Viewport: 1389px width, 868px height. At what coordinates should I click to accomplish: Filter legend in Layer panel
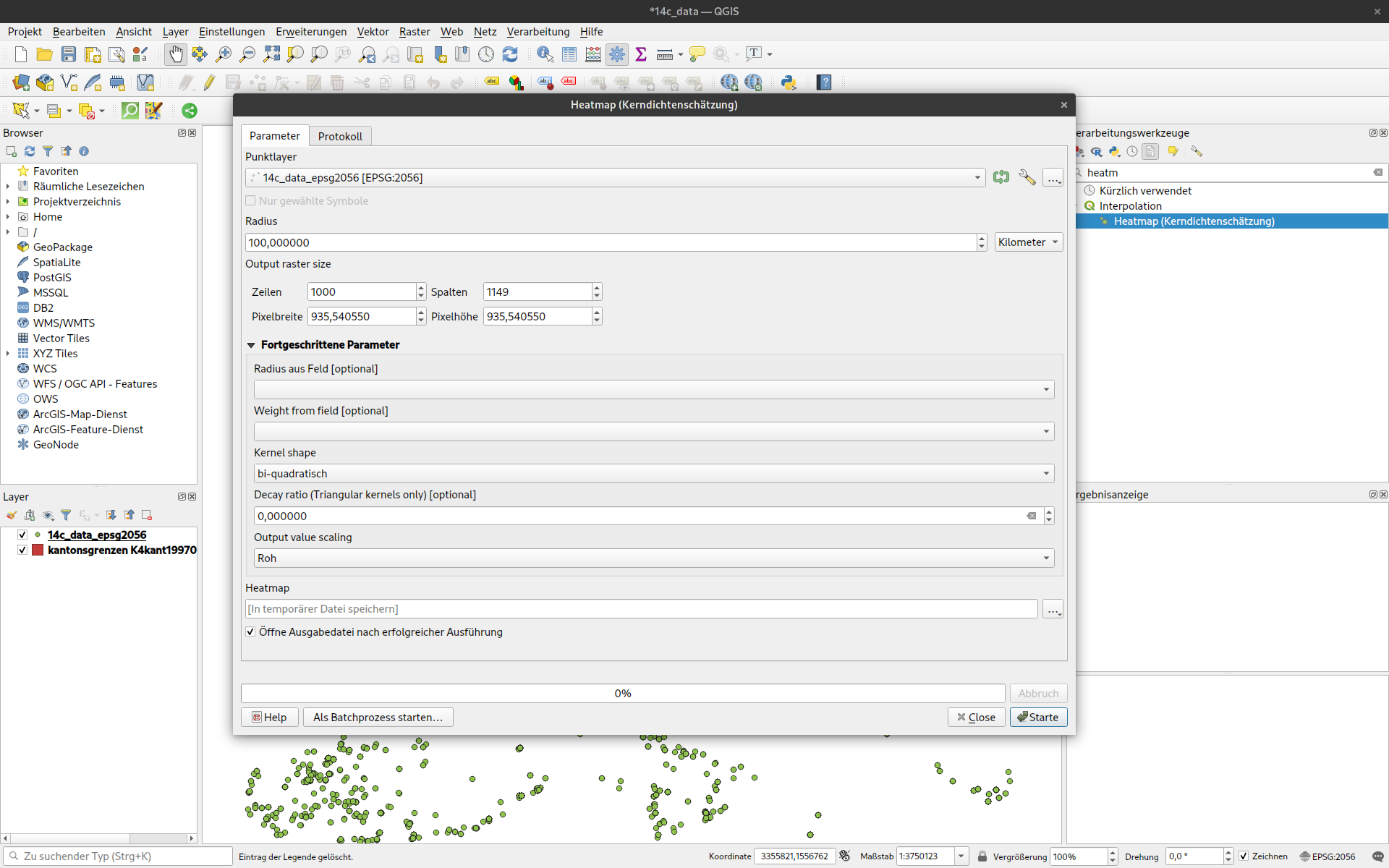point(66,515)
